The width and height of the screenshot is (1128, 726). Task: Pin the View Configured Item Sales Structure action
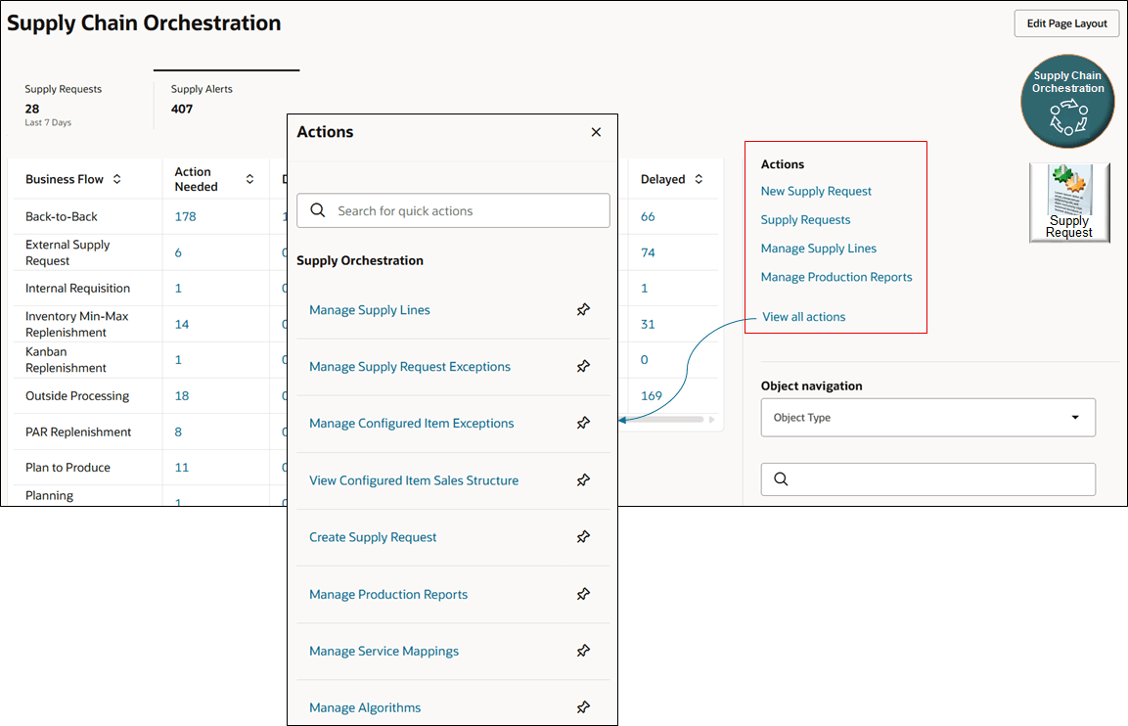click(x=583, y=480)
